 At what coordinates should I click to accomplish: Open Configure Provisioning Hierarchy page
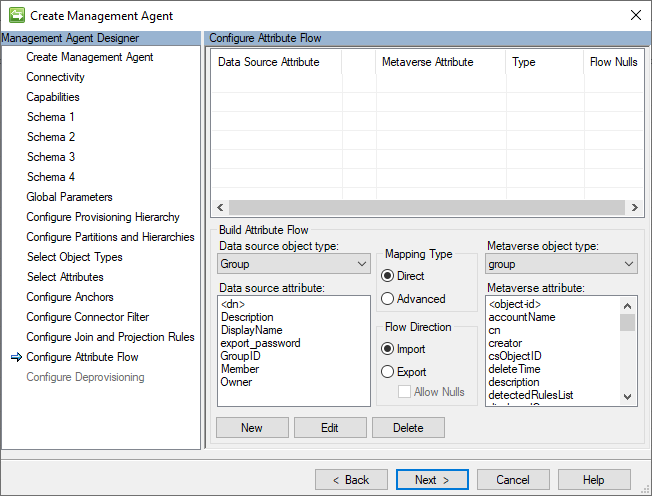(103, 217)
